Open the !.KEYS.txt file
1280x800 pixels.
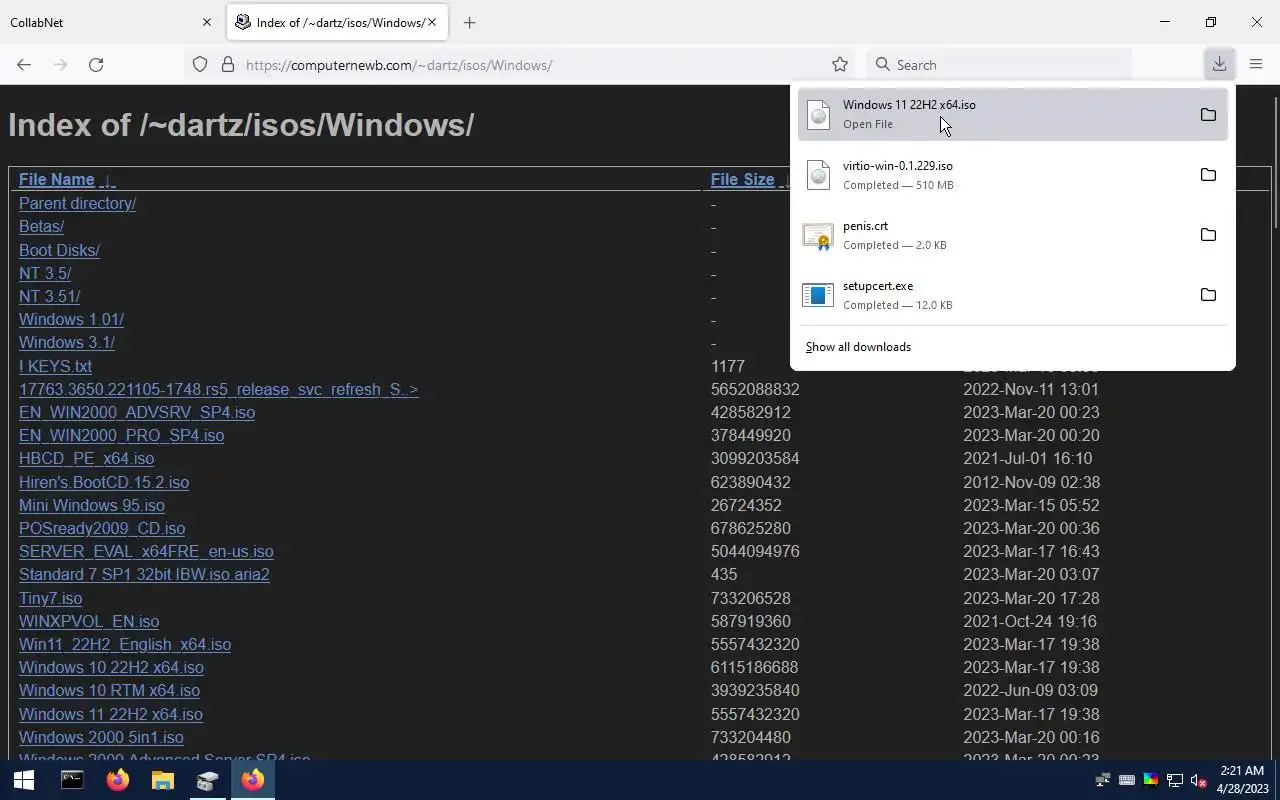pos(55,366)
